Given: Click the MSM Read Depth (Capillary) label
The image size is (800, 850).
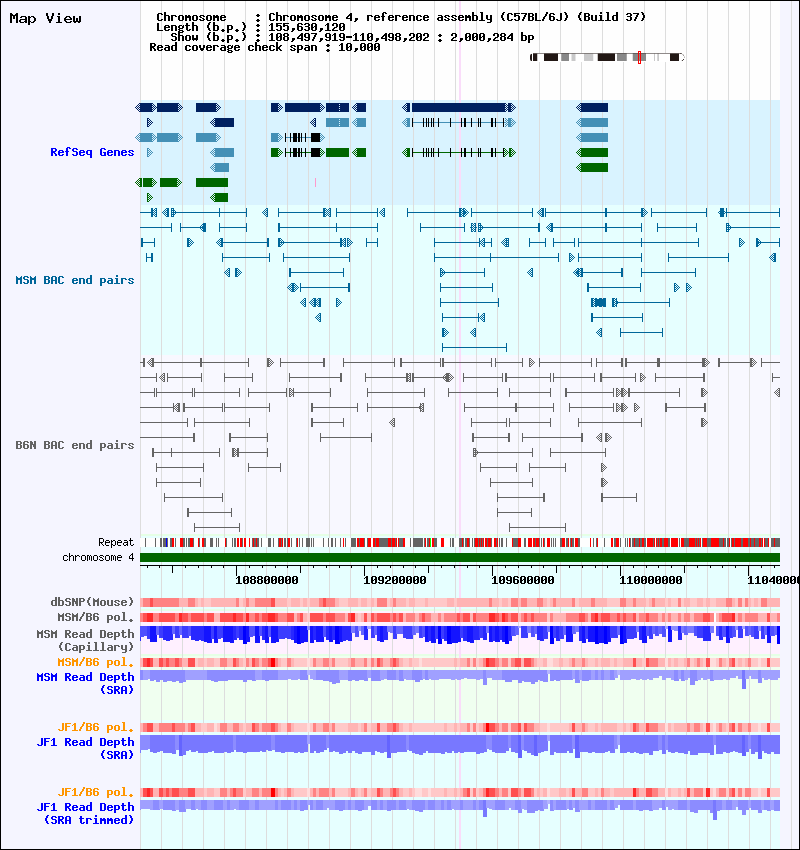Looking at the screenshot, I should tap(86, 640).
